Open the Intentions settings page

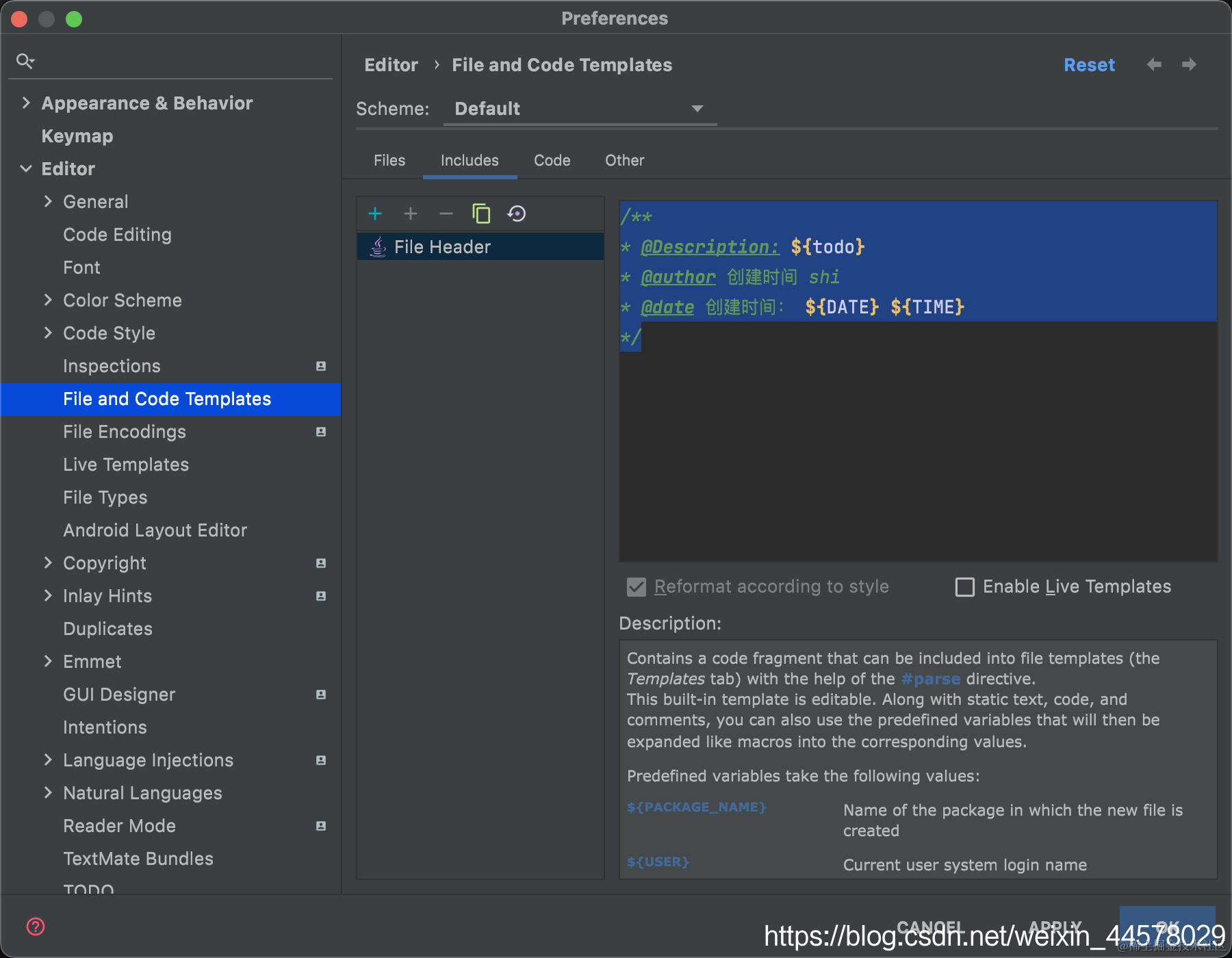[105, 727]
